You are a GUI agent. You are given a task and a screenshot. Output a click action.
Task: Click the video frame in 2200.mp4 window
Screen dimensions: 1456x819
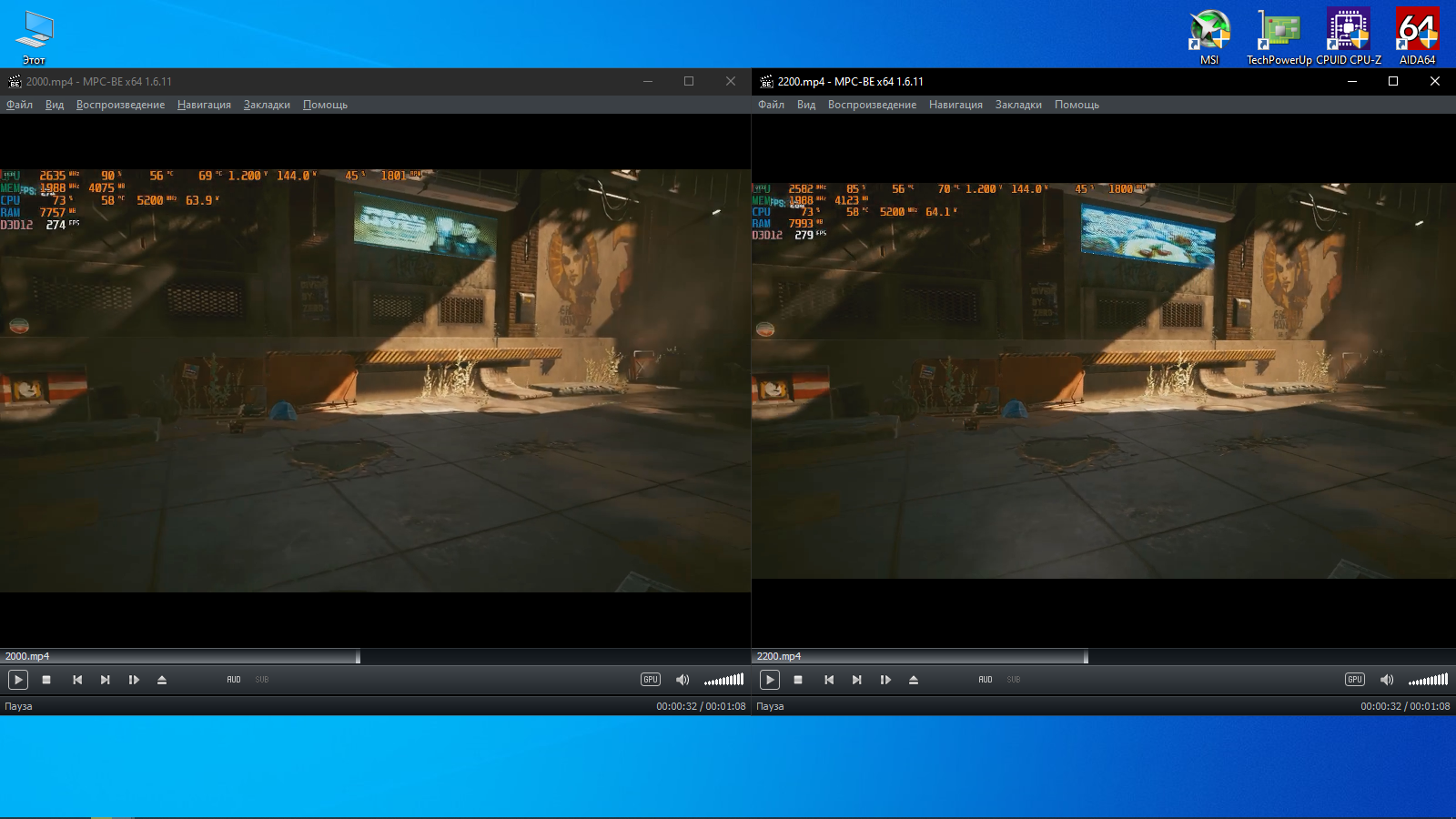[x=1104, y=380]
